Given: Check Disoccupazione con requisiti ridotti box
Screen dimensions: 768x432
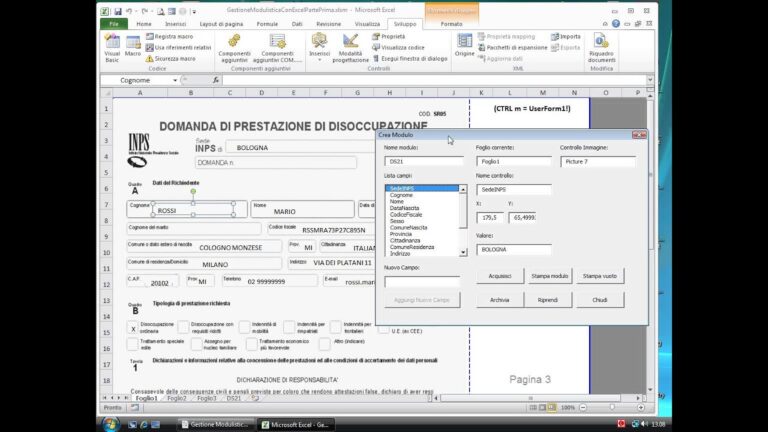Looking at the screenshot, I should (183, 327).
